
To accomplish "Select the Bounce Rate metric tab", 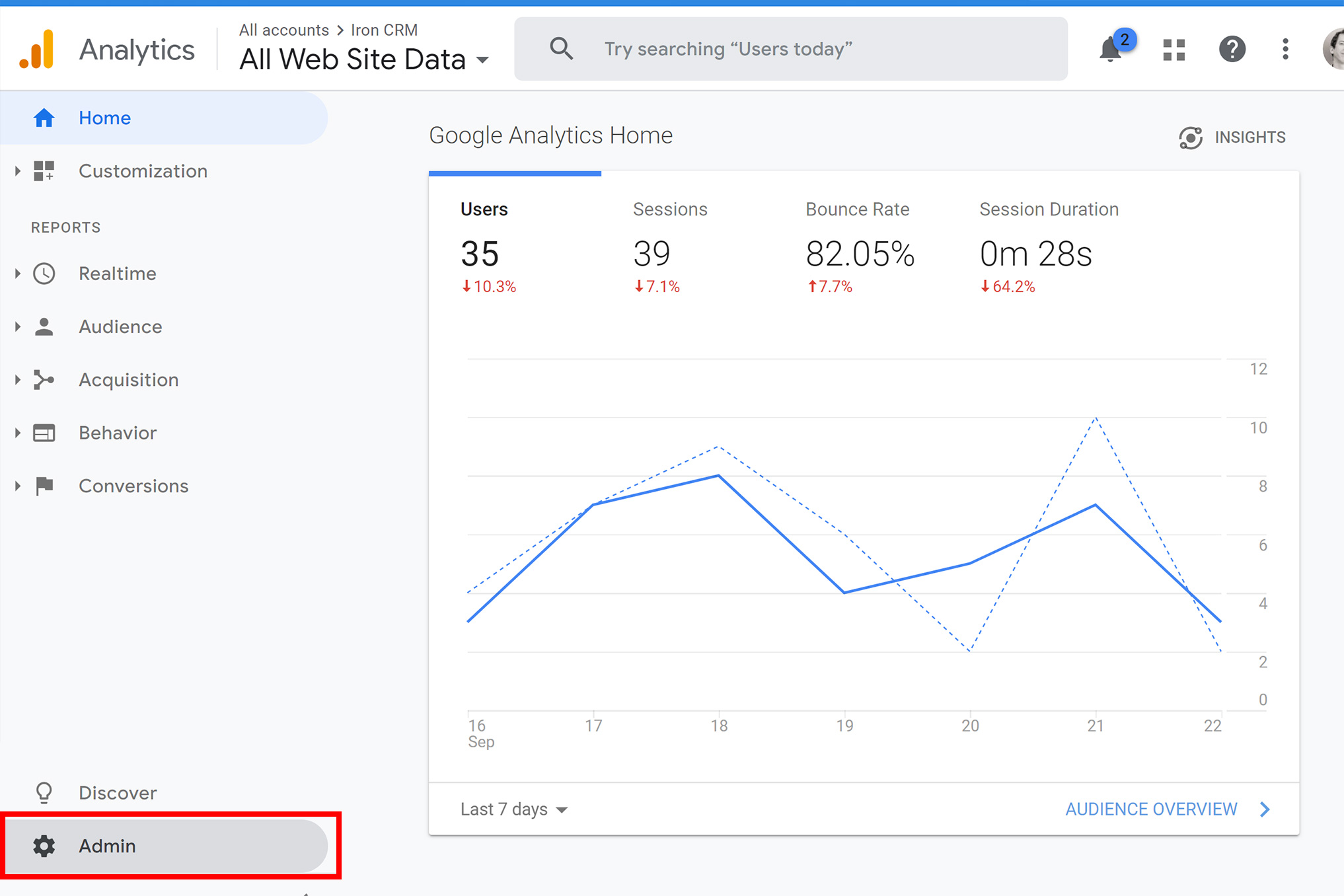I will pyautogui.click(x=860, y=248).
